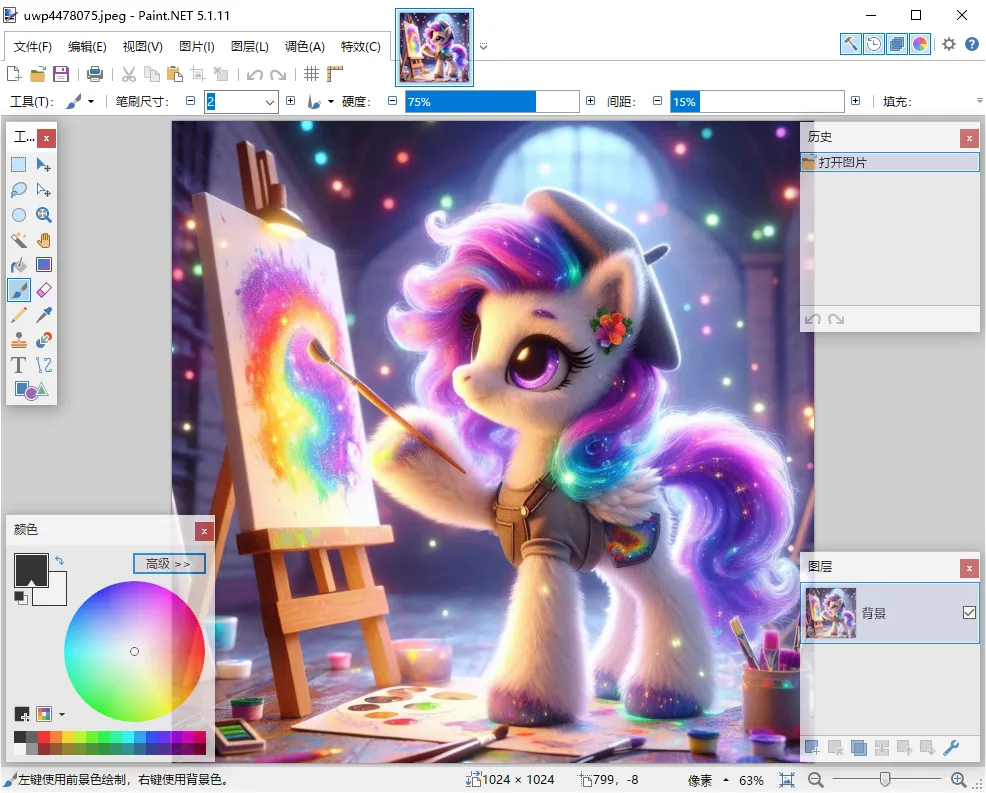Select the Rectangle Select tool

click(x=19, y=165)
